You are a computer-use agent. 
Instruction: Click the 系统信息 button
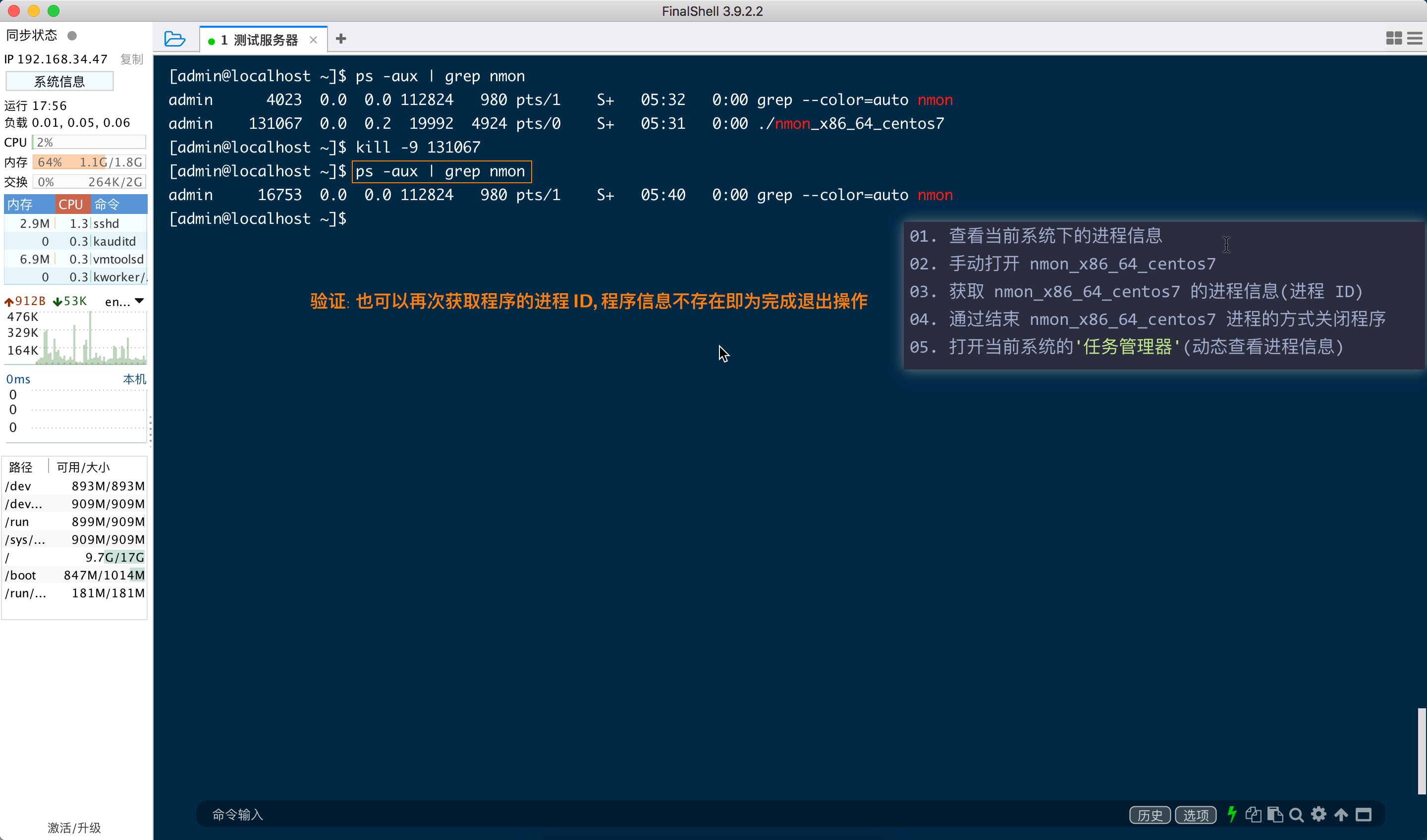59,81
